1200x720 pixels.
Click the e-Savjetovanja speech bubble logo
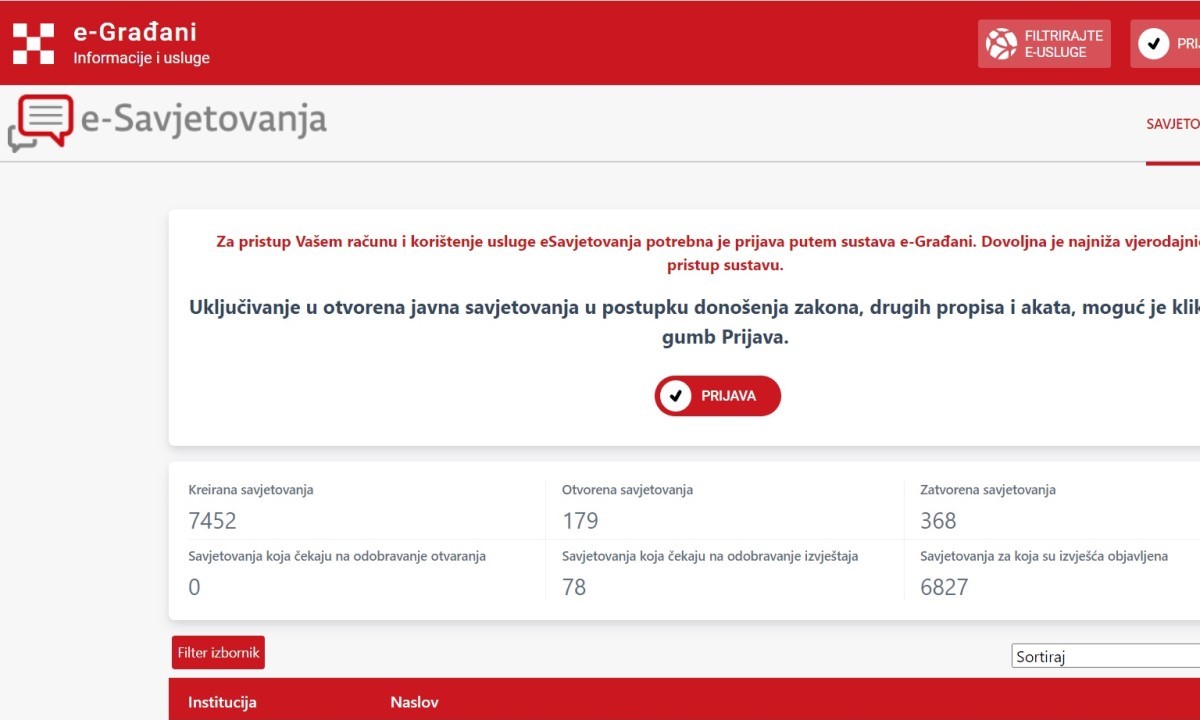(x=40, y=123)
